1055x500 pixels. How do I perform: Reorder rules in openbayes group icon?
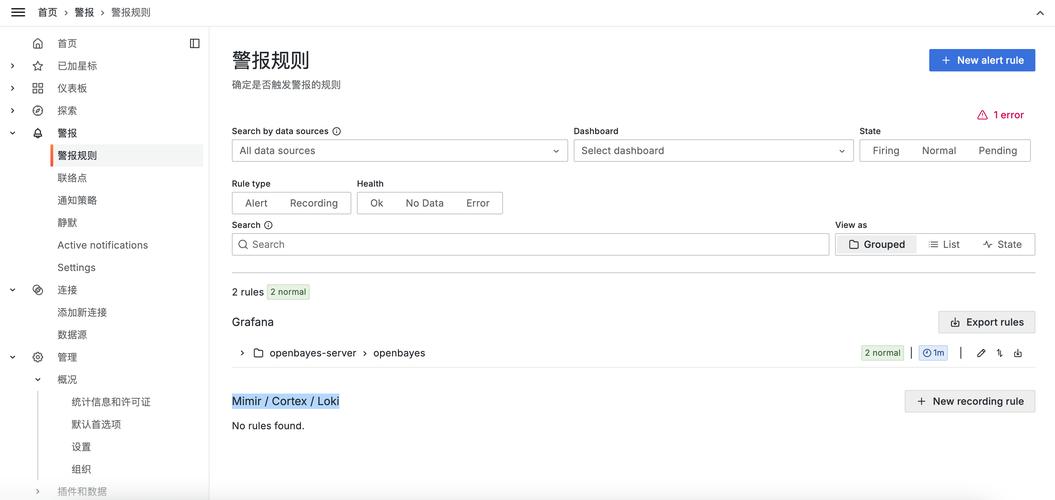pos(1000,353)
